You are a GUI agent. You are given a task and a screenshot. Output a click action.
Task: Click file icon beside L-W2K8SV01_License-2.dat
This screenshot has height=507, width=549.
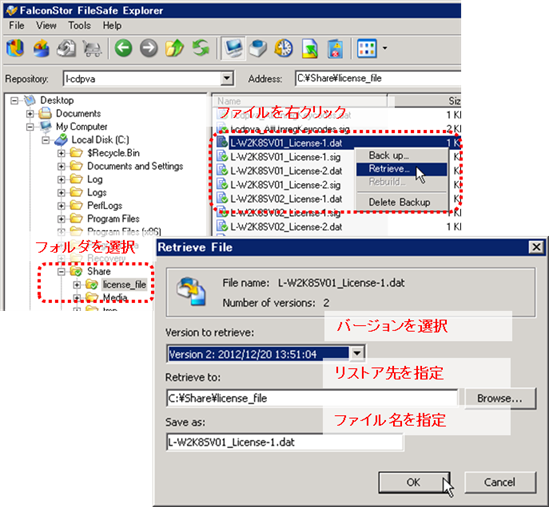click(222, 170)
